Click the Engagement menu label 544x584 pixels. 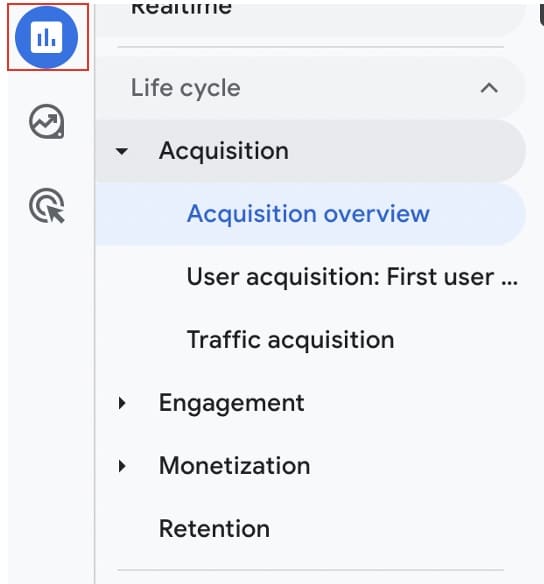coord(232,403)
